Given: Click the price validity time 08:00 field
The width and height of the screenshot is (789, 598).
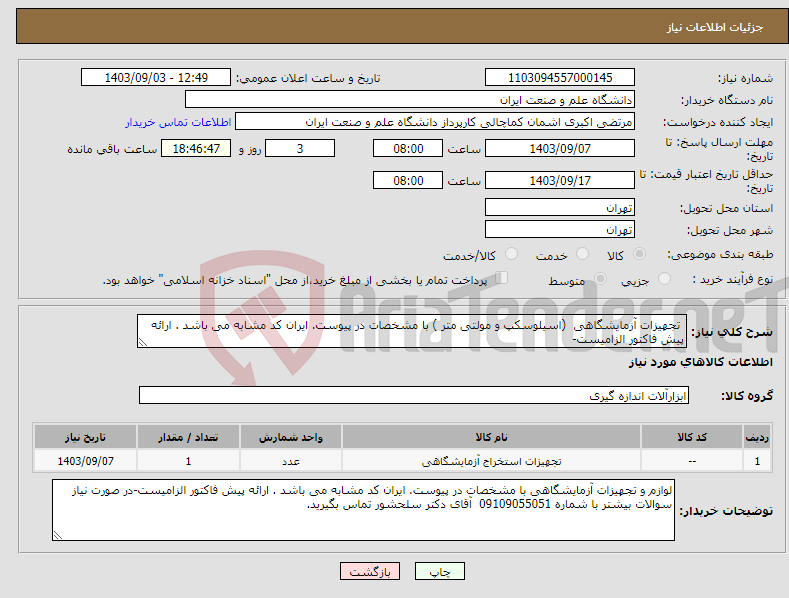Looking at the screenshot, I should [x=408, y=180].
